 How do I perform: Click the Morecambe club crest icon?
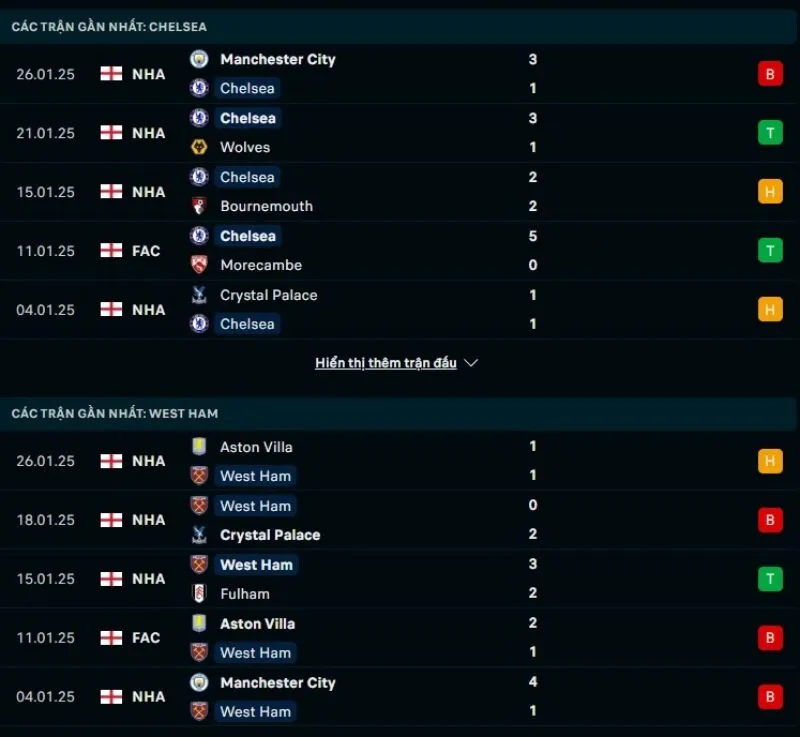[199, 265]
